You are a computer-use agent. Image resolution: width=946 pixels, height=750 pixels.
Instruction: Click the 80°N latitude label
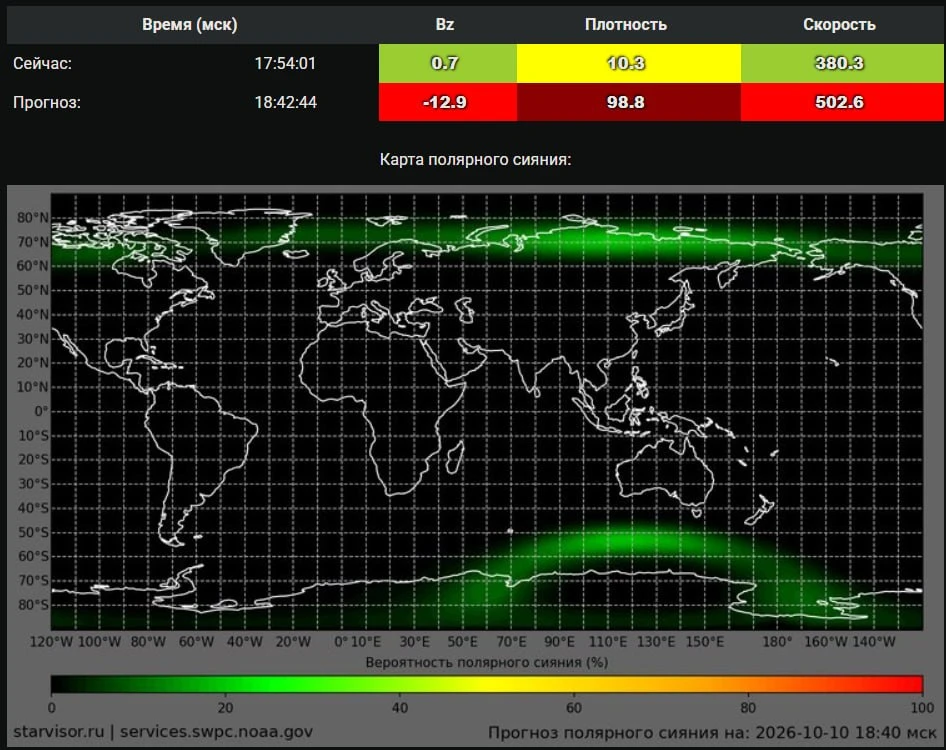[33, 218]
